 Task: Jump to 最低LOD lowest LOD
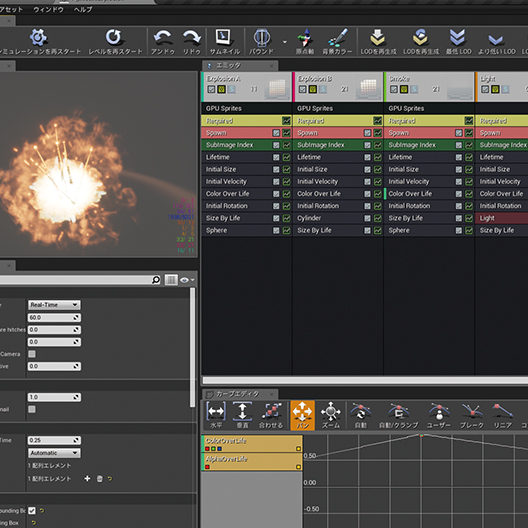pyautogui.click(x=458, y=37)
